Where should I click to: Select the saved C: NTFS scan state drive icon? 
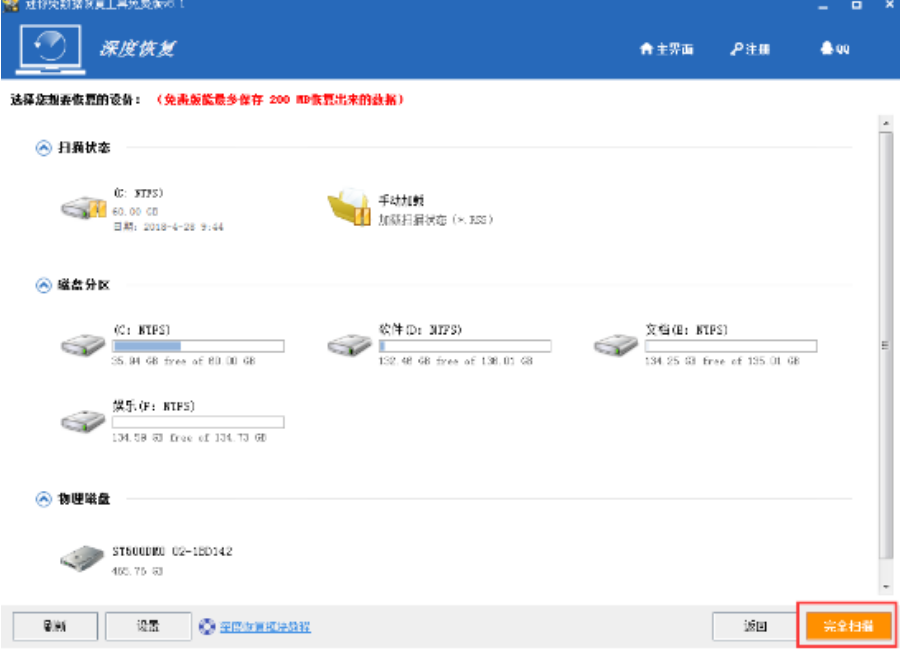click(x=83, y=207)
